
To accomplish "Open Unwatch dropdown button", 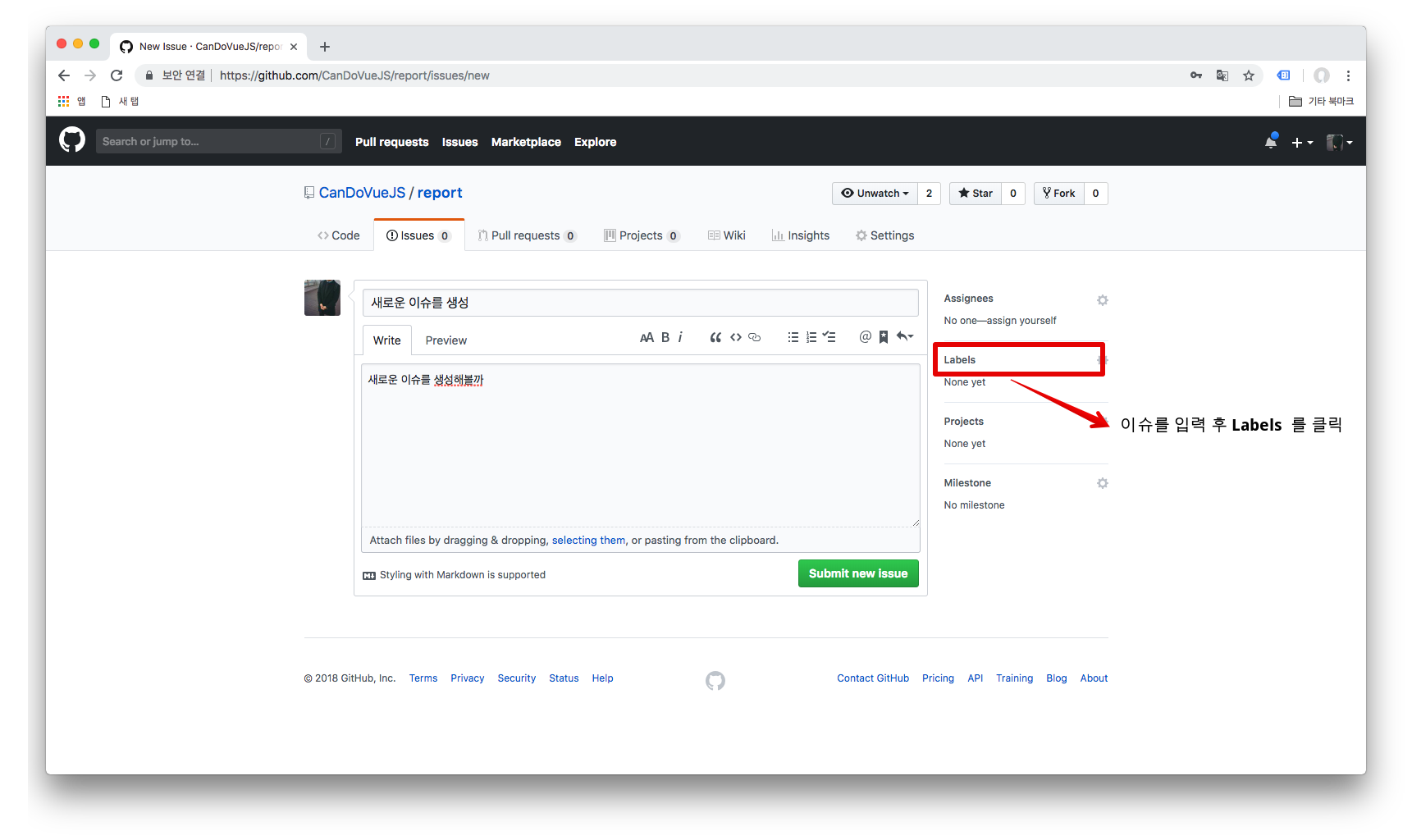I will click(875, 194).
